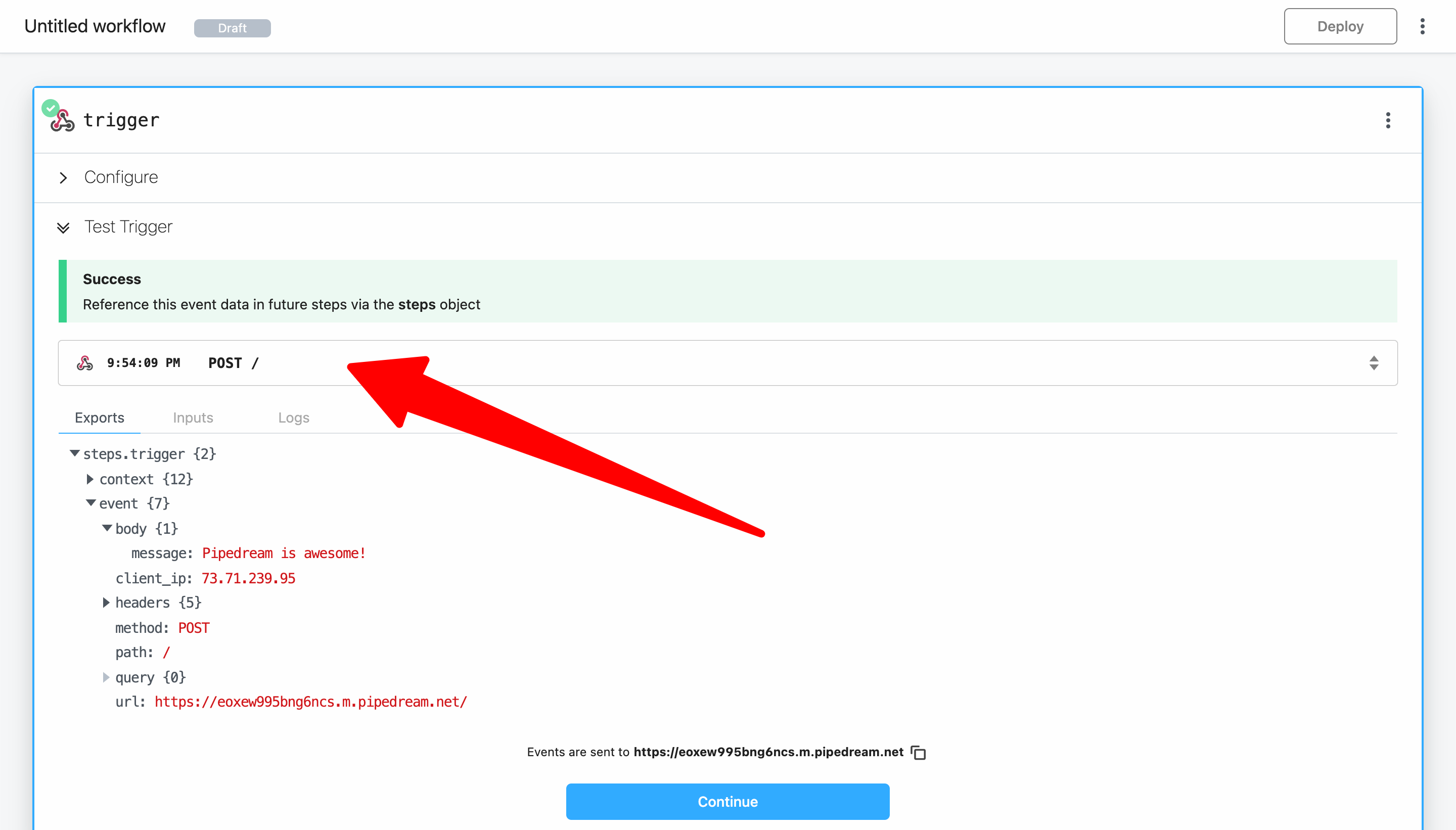This screenshot has height=830, width=1456.
Task: Click the Untitled workflow title
Action: tap(95, 26)
